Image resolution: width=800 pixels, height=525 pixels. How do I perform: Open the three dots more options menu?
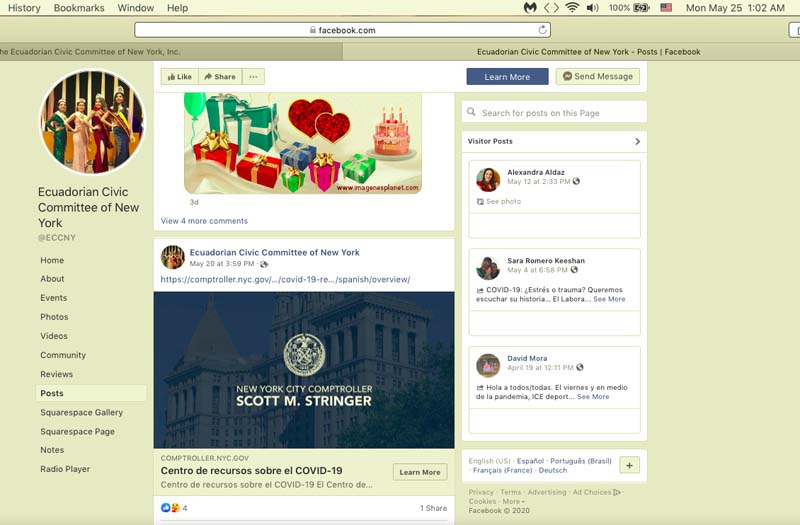253,77
